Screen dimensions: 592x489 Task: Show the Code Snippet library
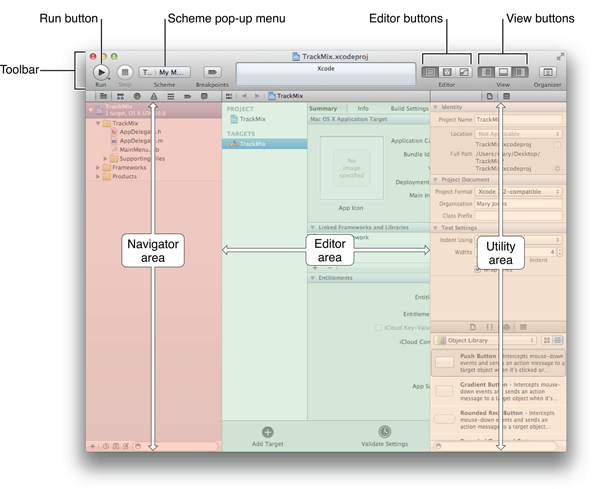pyautogui.click(x=490, y=327)
